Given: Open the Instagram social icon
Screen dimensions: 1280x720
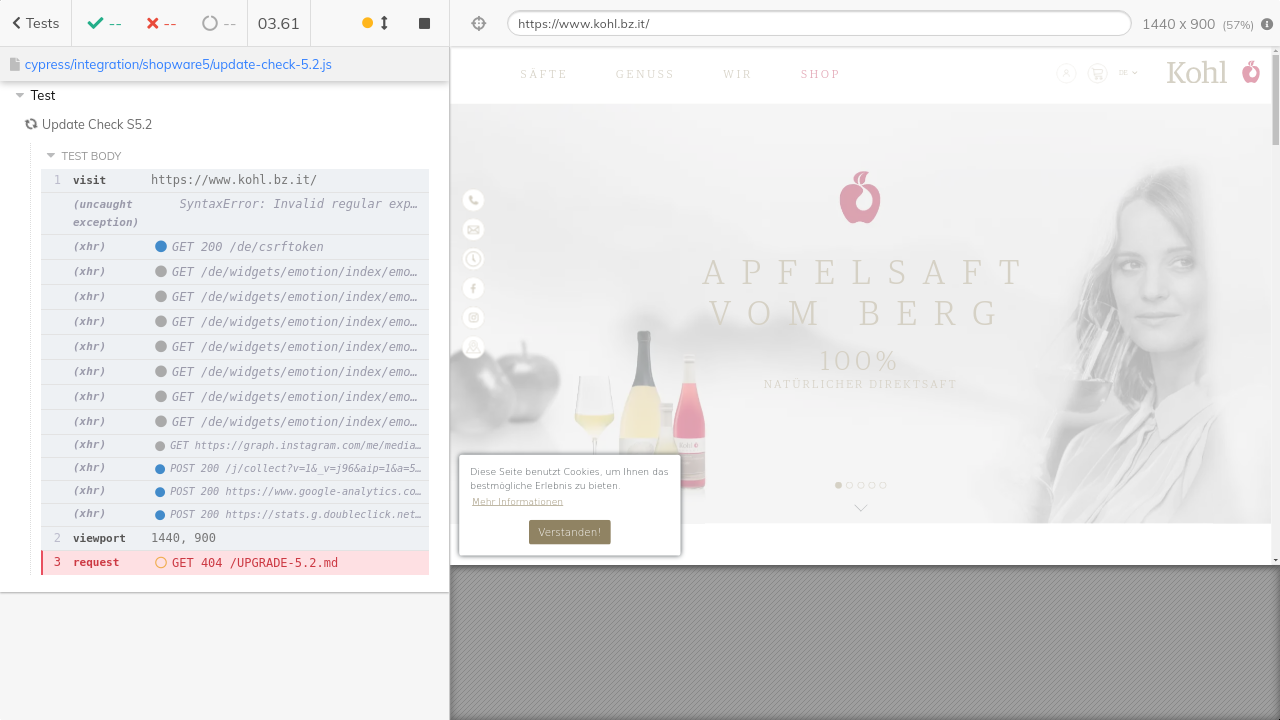Looking at the screenshot, I should coord(473,318).
